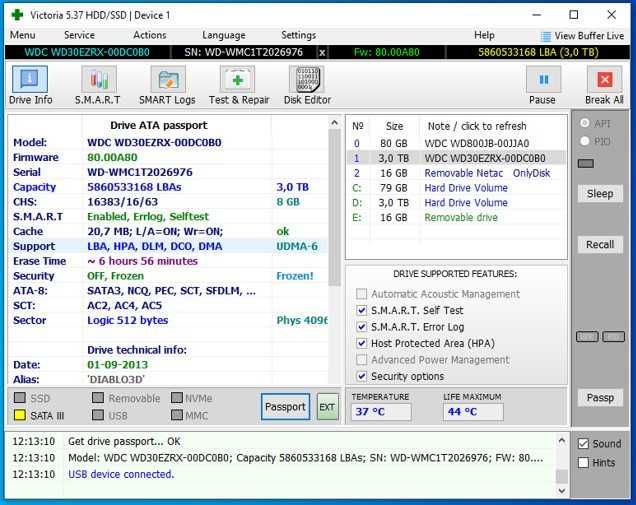Click the UDMA-6 support value
This screenshot has height=505, width=636.
tap(297, 247)
